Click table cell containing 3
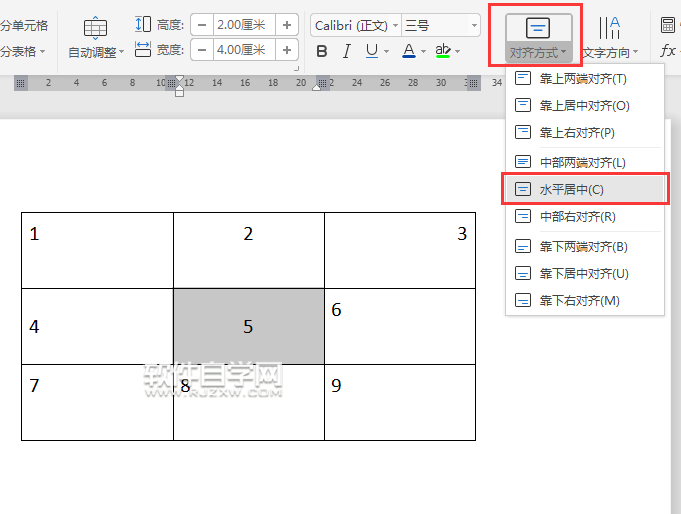 pos(400,250)
